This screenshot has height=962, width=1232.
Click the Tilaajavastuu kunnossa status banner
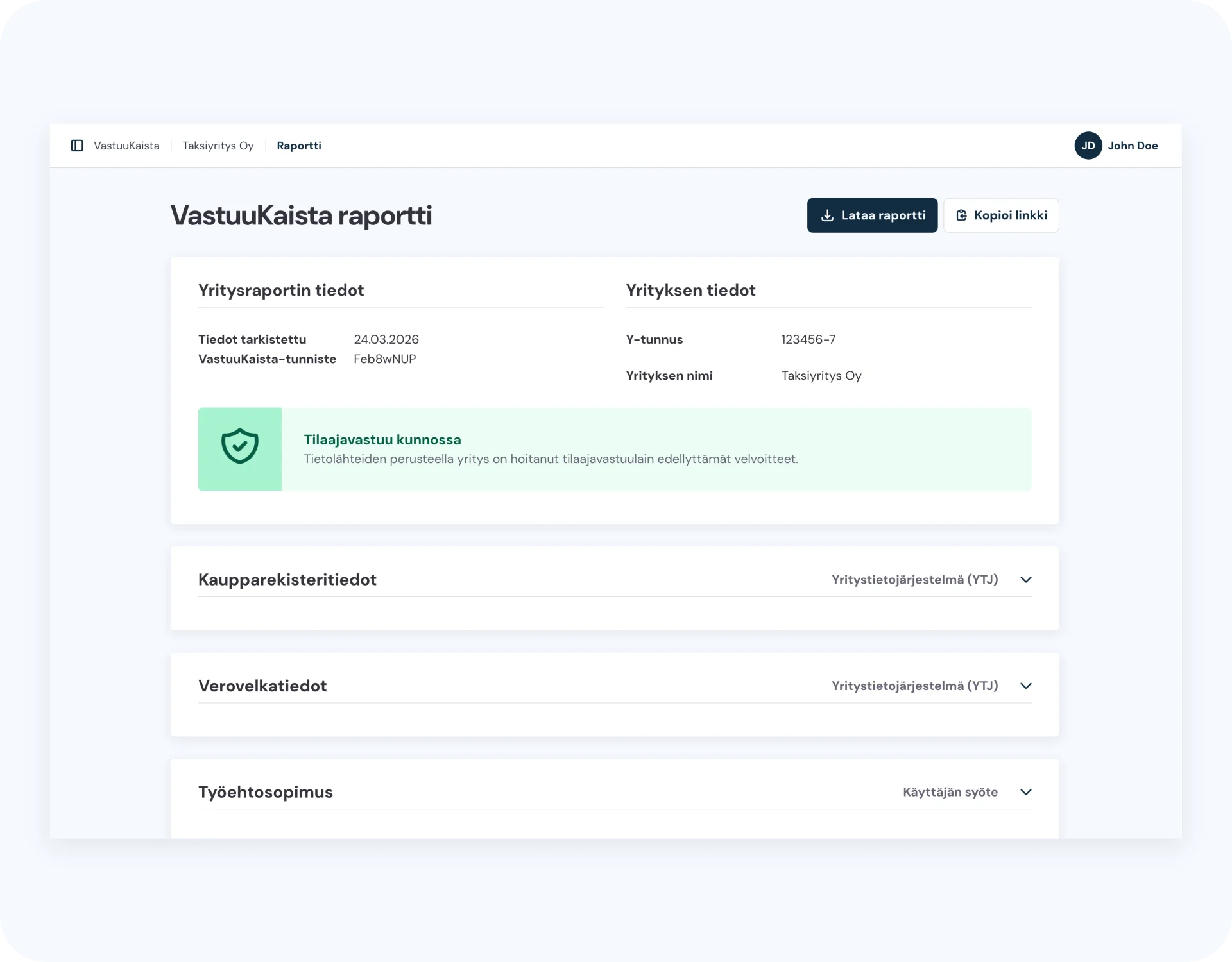coord(615,449)
